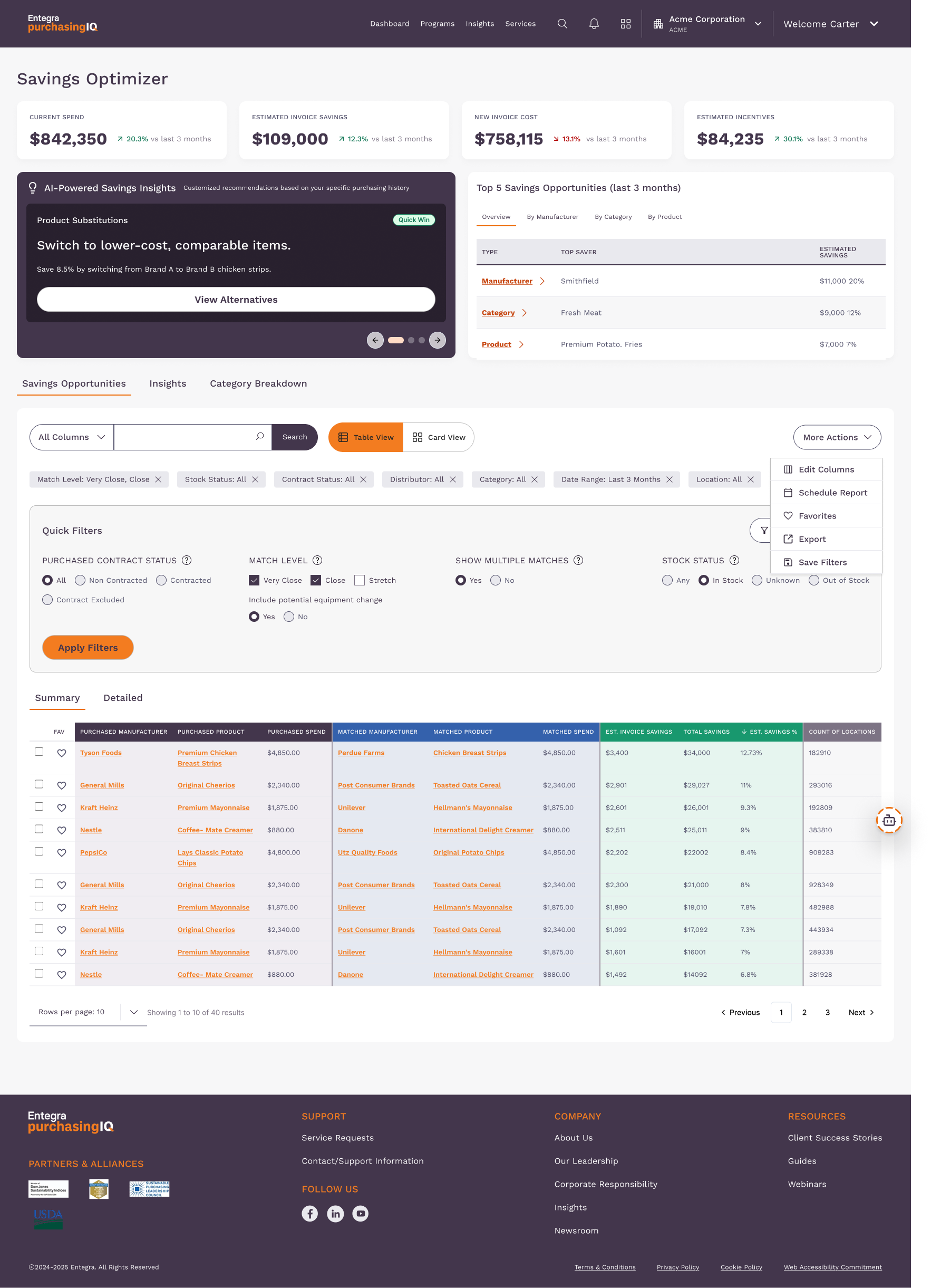Remove the Category: All filter chip
The width and height of the screenshot is (931, 1288).
tap(535, 479)
